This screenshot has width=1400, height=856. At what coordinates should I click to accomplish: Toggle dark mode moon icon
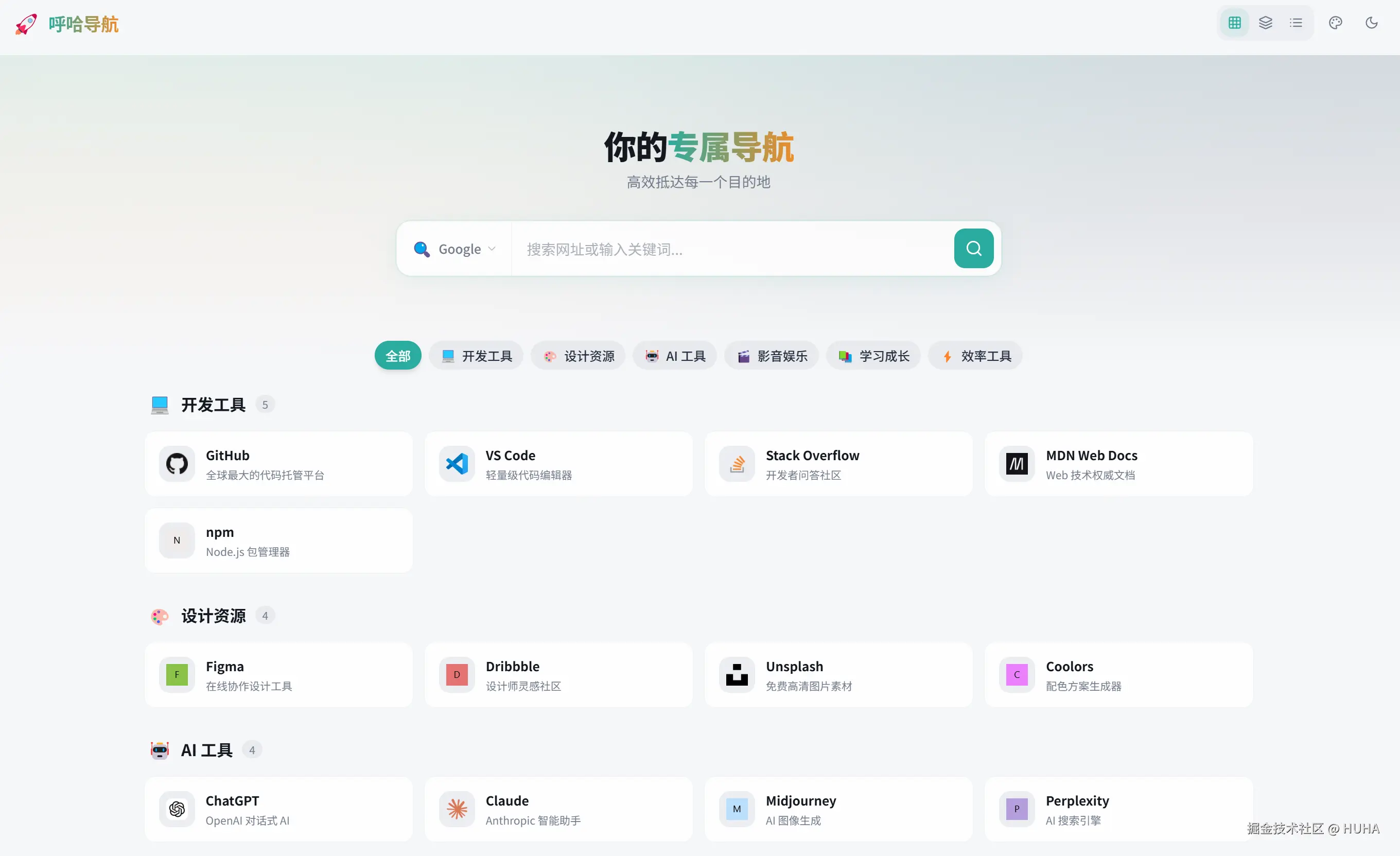point(1371,23)
